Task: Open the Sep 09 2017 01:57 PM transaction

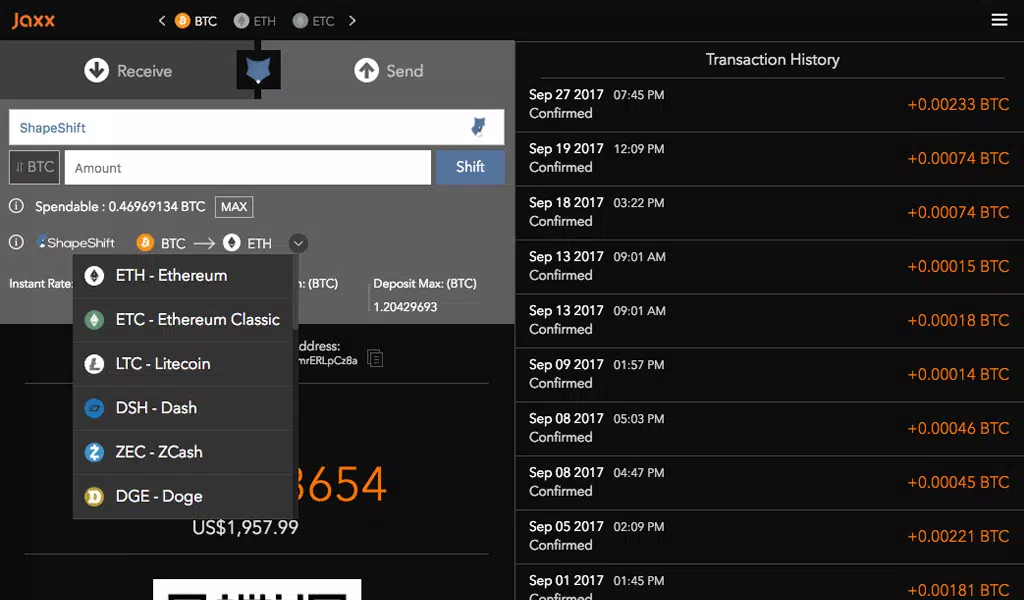Action: pyautogui.click(x=769, y=375)
